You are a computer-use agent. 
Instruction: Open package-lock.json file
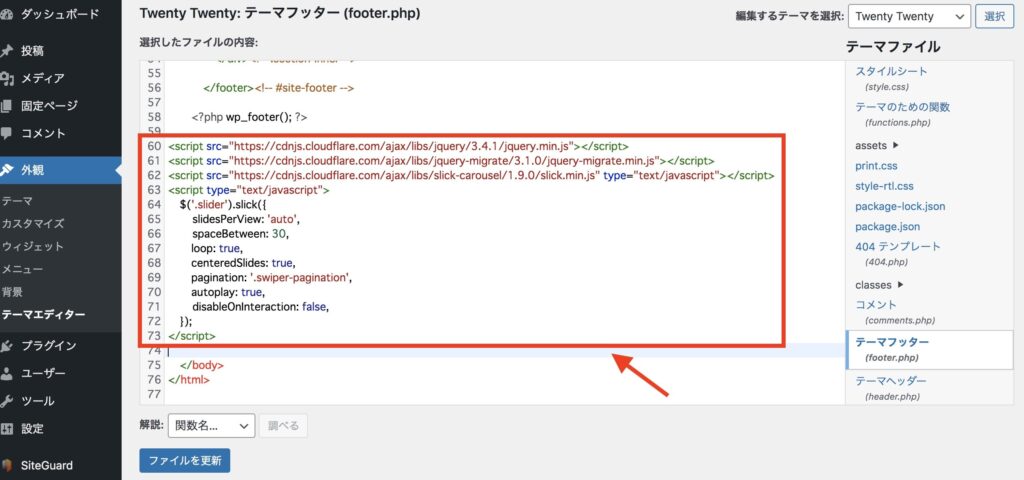tap(900, 206)
